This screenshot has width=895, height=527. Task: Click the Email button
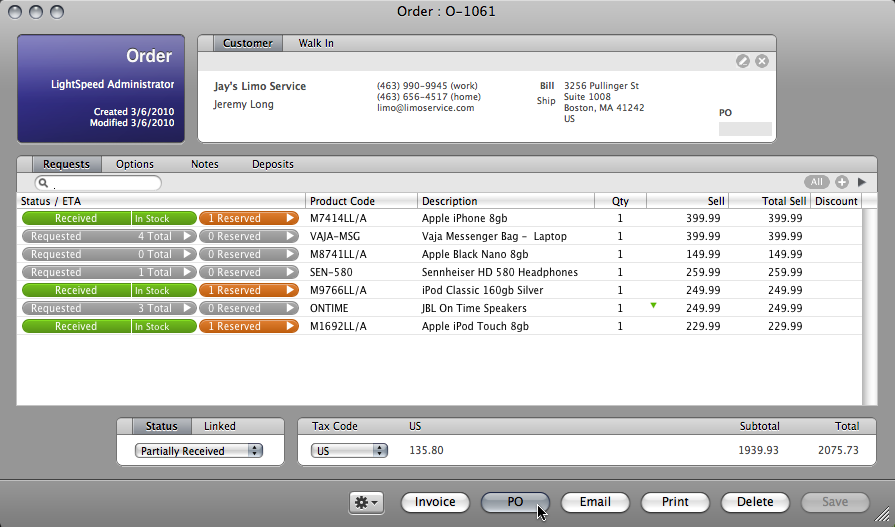pos(595,502)
